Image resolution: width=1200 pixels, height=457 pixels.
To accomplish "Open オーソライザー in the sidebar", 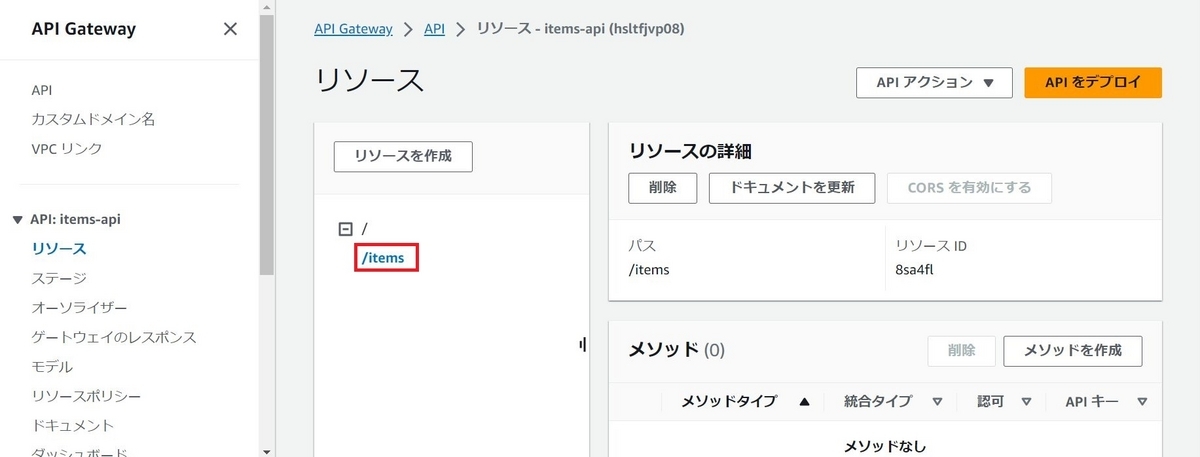I will pyautogui.click(x=79, y=307).
